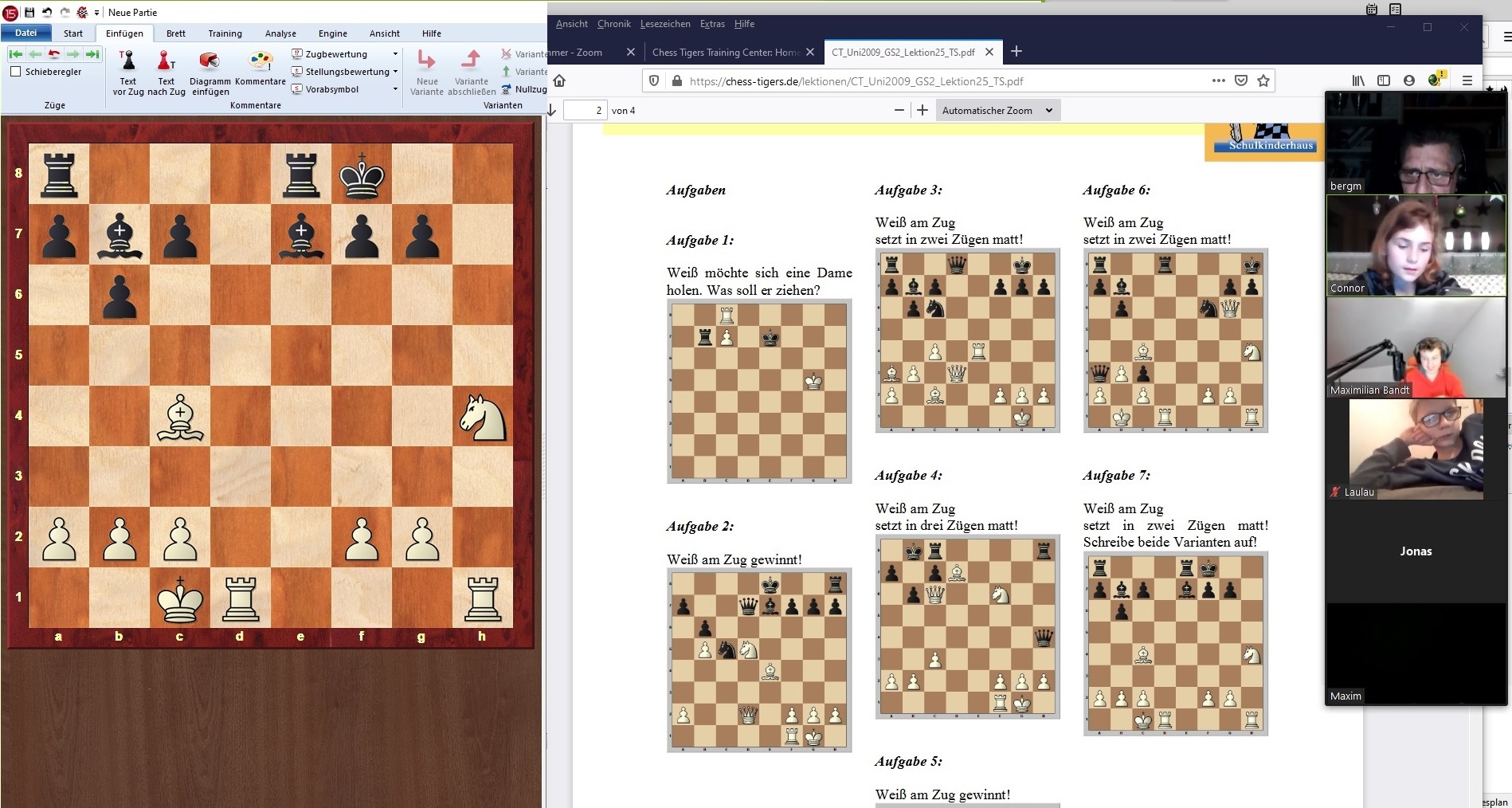The width and height of the screenshot is (1512, 808).
Task: Zoom out the PDF with minus button
Action: click(899, 110)
